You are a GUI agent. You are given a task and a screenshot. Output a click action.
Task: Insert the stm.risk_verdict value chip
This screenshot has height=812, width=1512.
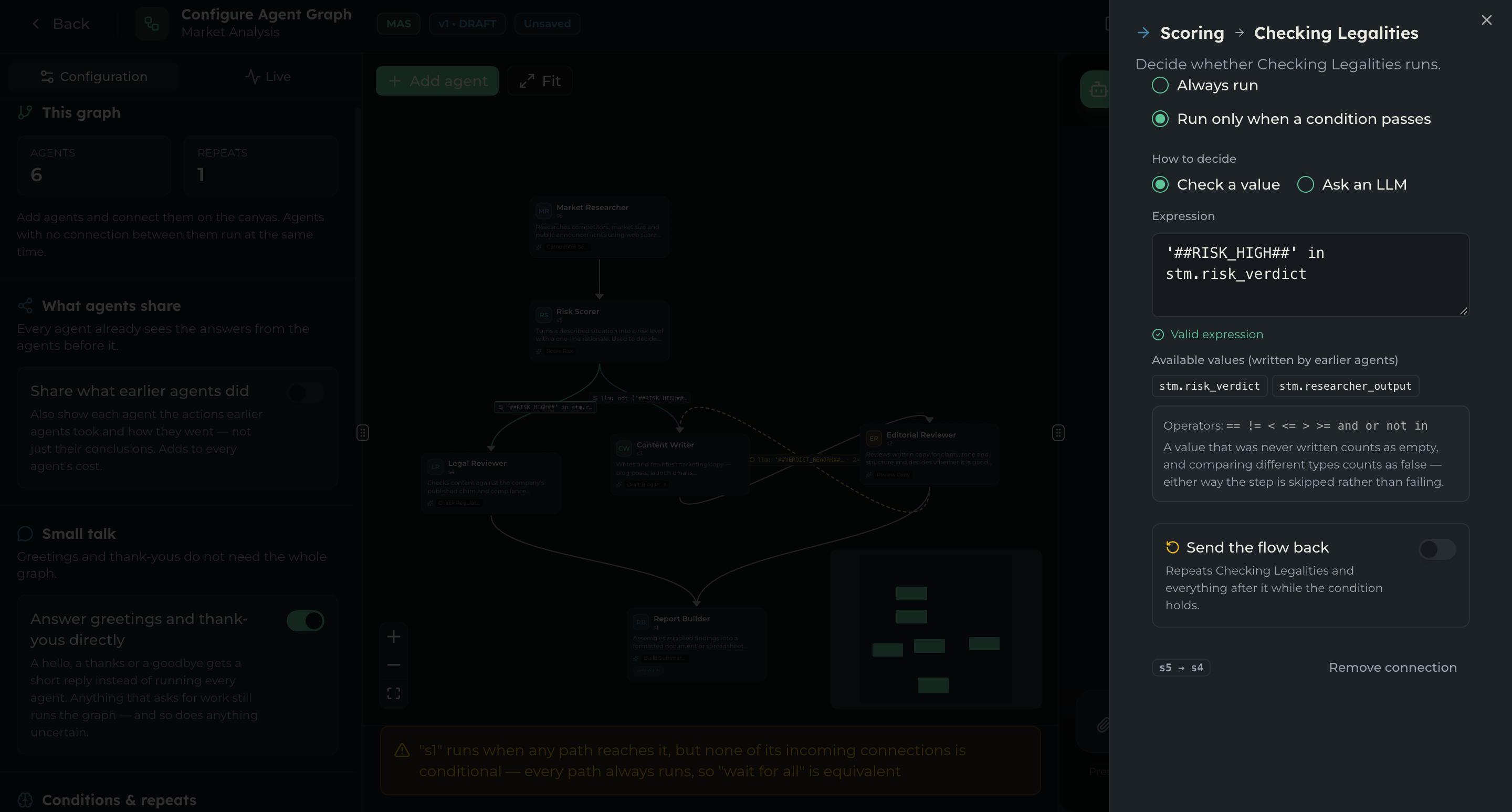tap(1209, 386)
